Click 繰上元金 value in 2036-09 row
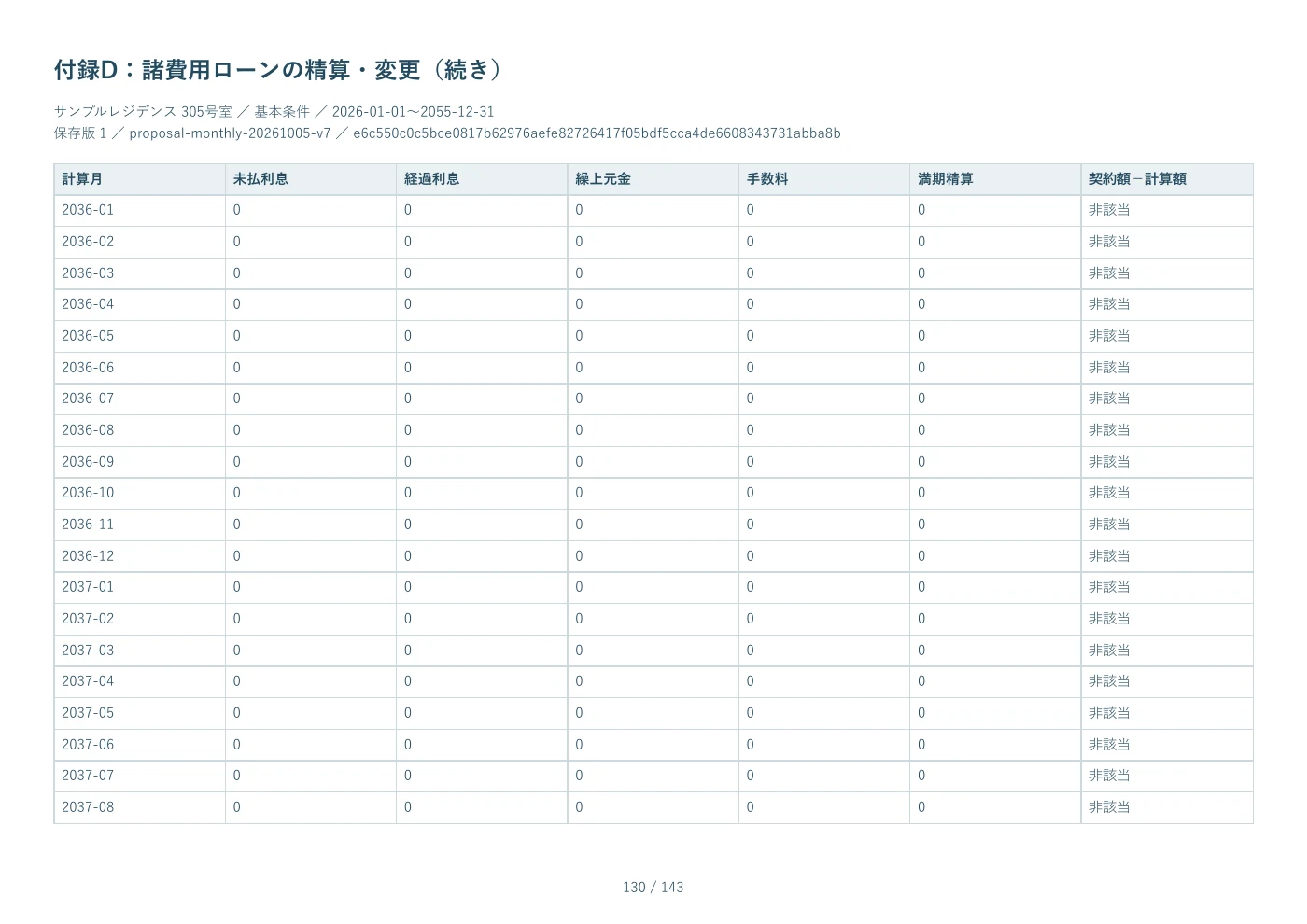 [579, 462]
